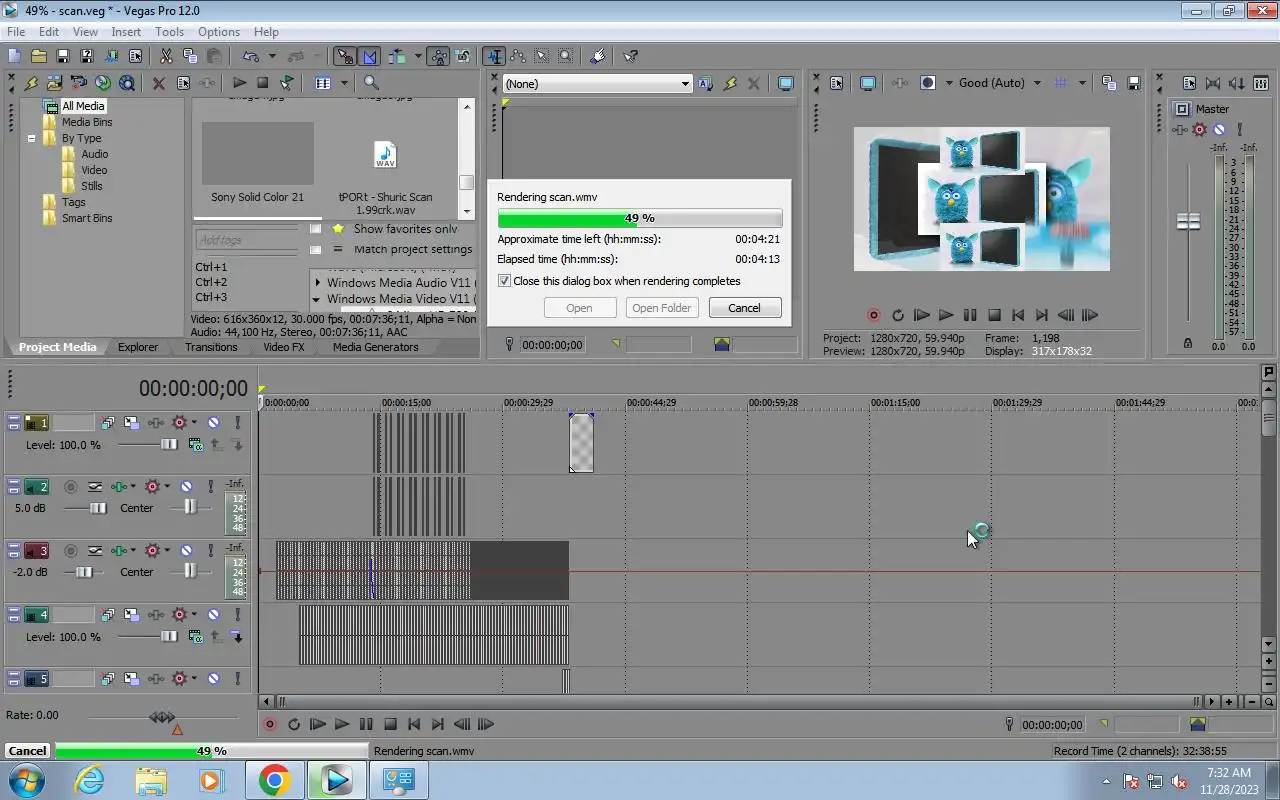Mute video track 1
This screenshot has width=1280, height=800.
(213, 423)
